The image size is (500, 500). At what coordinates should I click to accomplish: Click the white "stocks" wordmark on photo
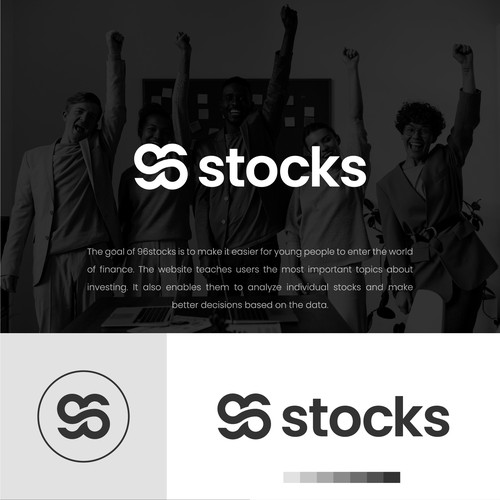(282, 167)
